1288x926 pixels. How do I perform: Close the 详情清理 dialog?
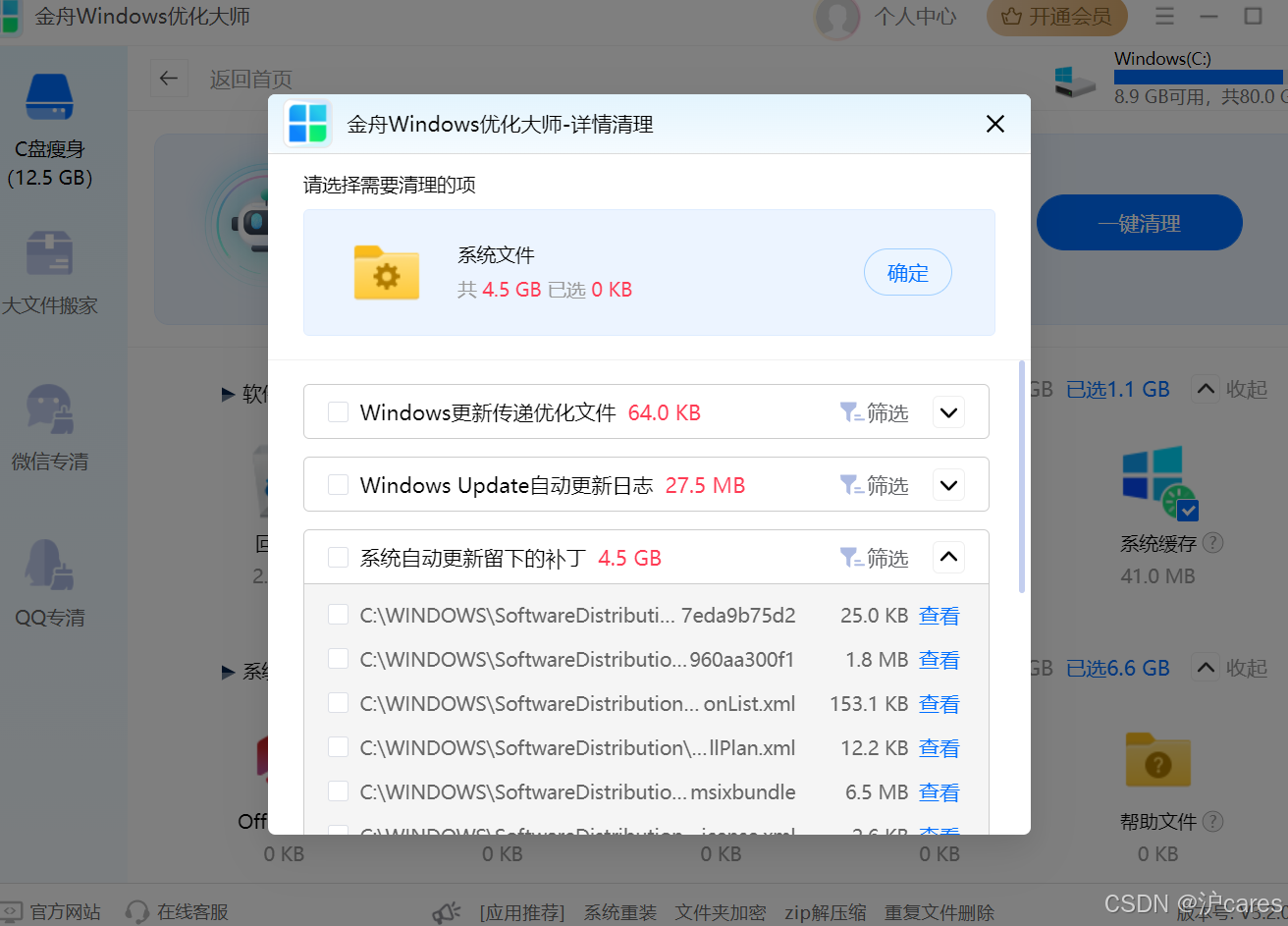[x=995, y=124]
